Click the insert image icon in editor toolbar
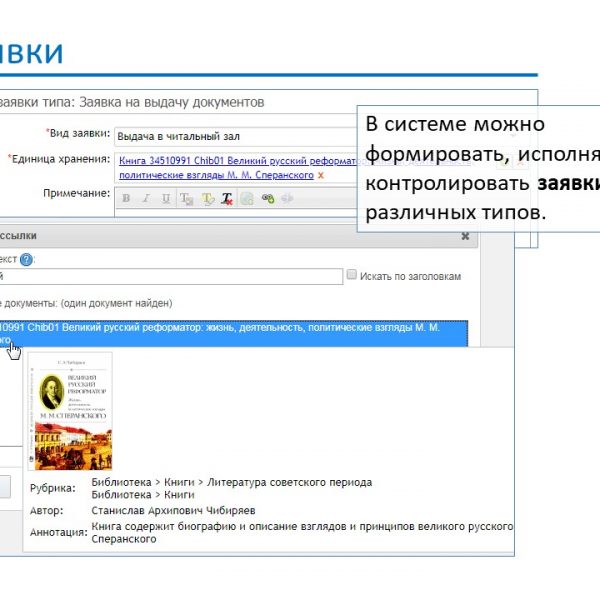This screenshot has width=600, height=600. click(x=247, y=198)
